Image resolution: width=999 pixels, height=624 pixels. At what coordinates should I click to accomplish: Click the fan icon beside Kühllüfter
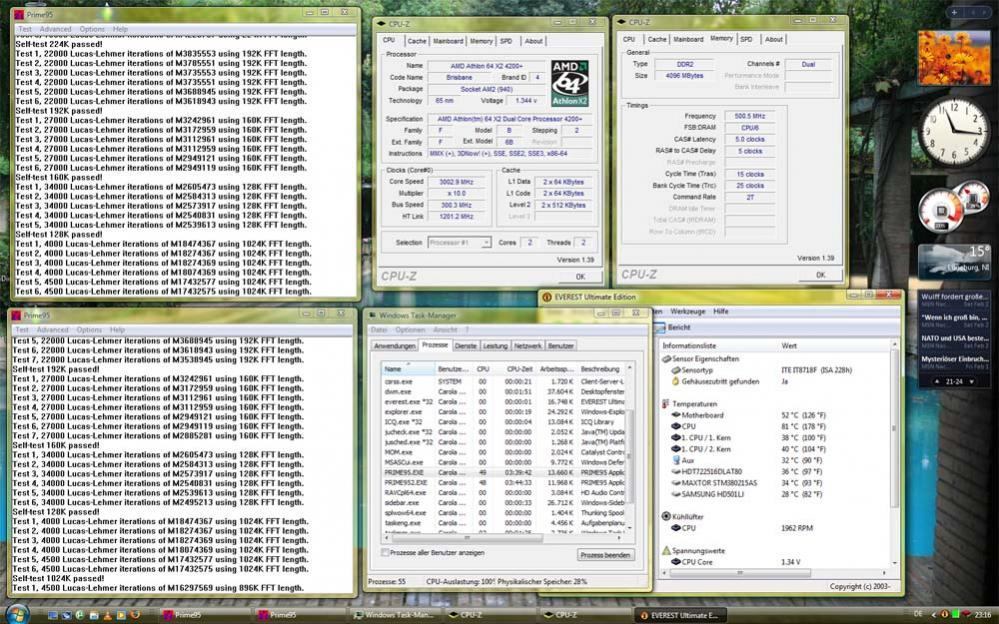[x=666, y=516]
